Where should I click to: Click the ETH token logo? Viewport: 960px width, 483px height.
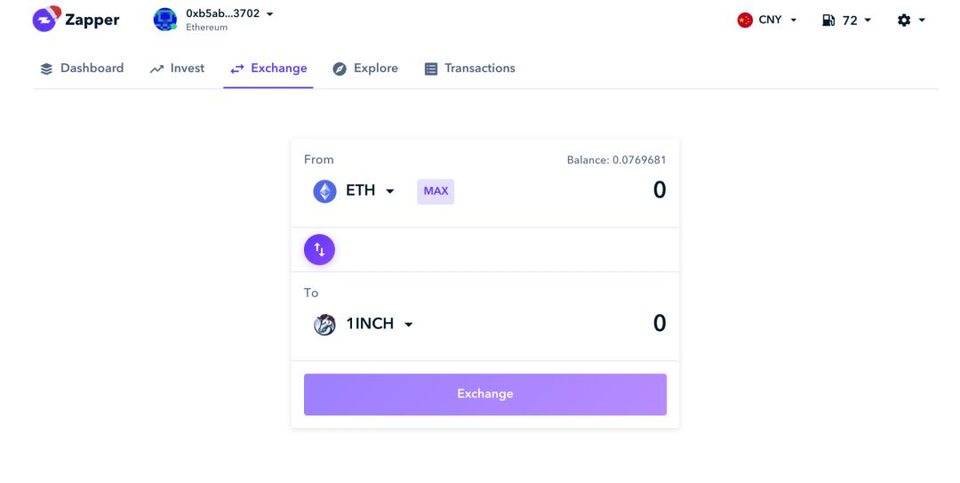tap(325, 191)
